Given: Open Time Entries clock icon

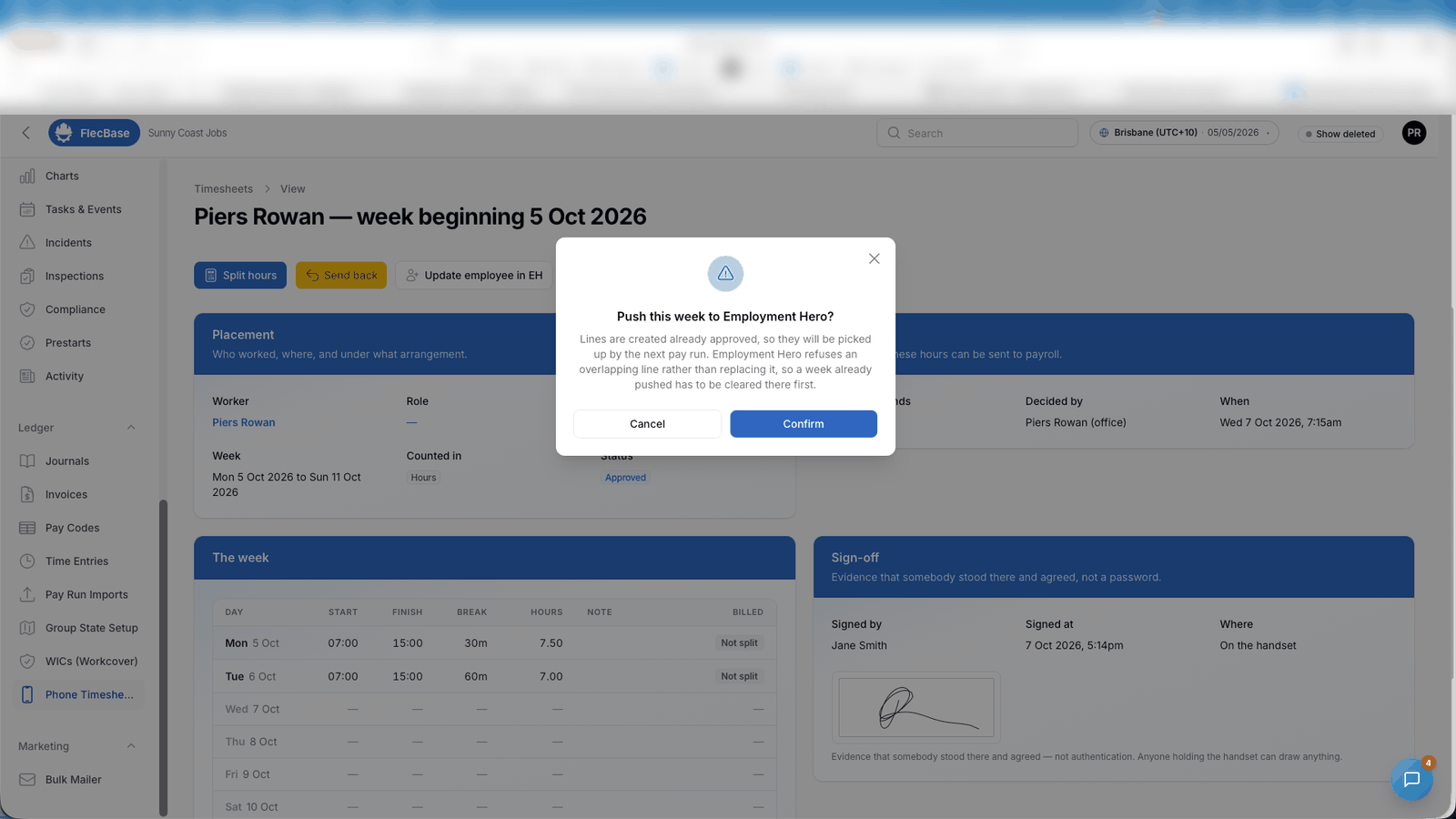Looking at the screenshot, I should (x=27, y=561).
